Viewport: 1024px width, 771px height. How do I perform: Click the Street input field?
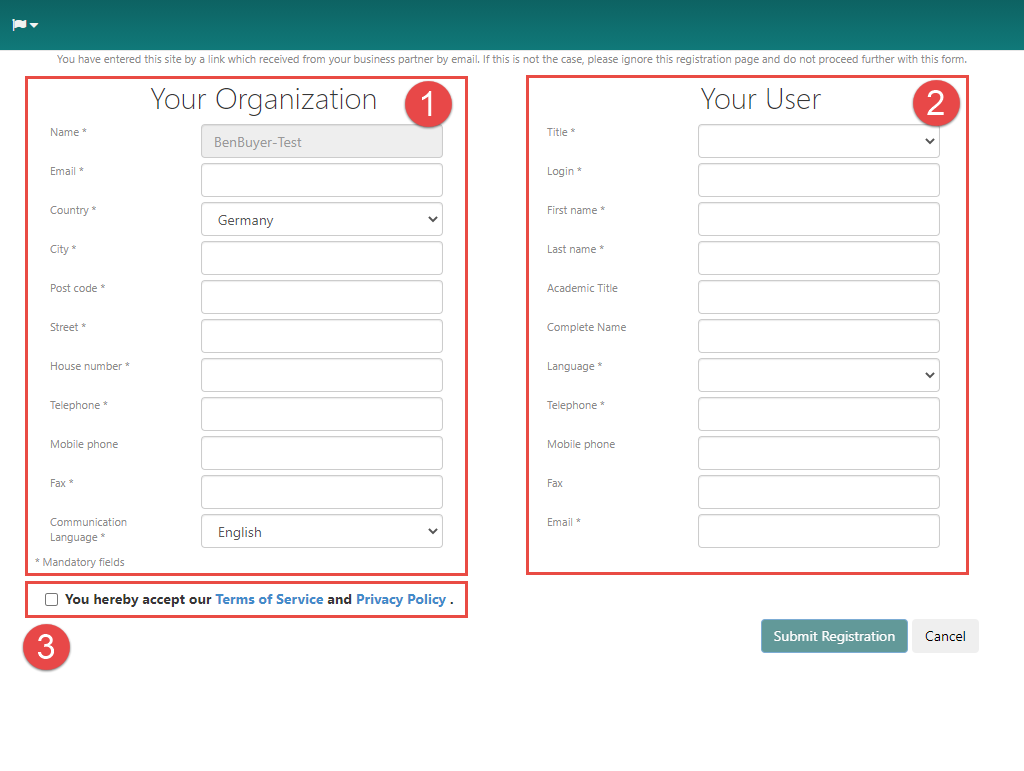321,336
